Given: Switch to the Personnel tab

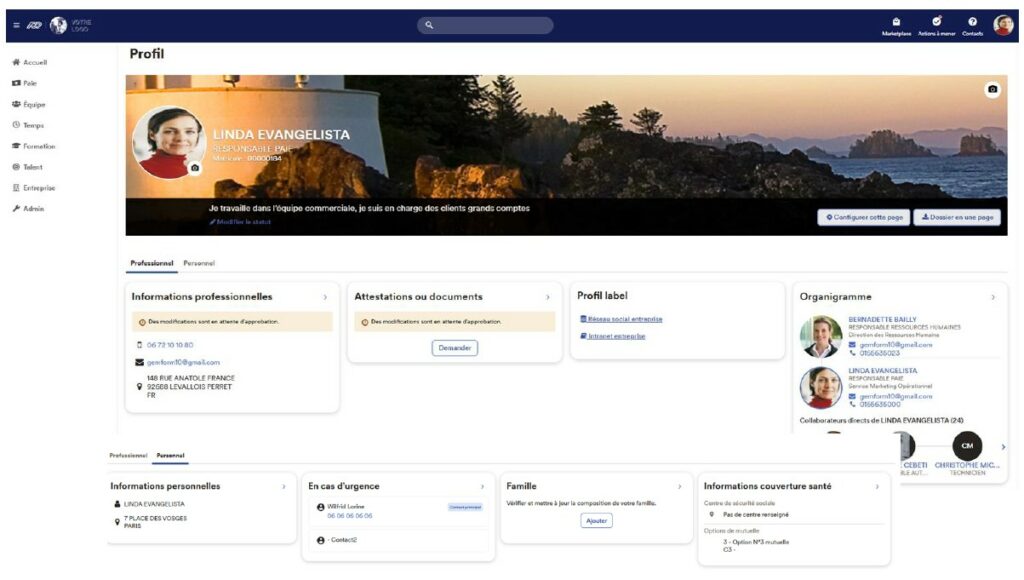Looking at the screenshot, I should pos(199,263).
